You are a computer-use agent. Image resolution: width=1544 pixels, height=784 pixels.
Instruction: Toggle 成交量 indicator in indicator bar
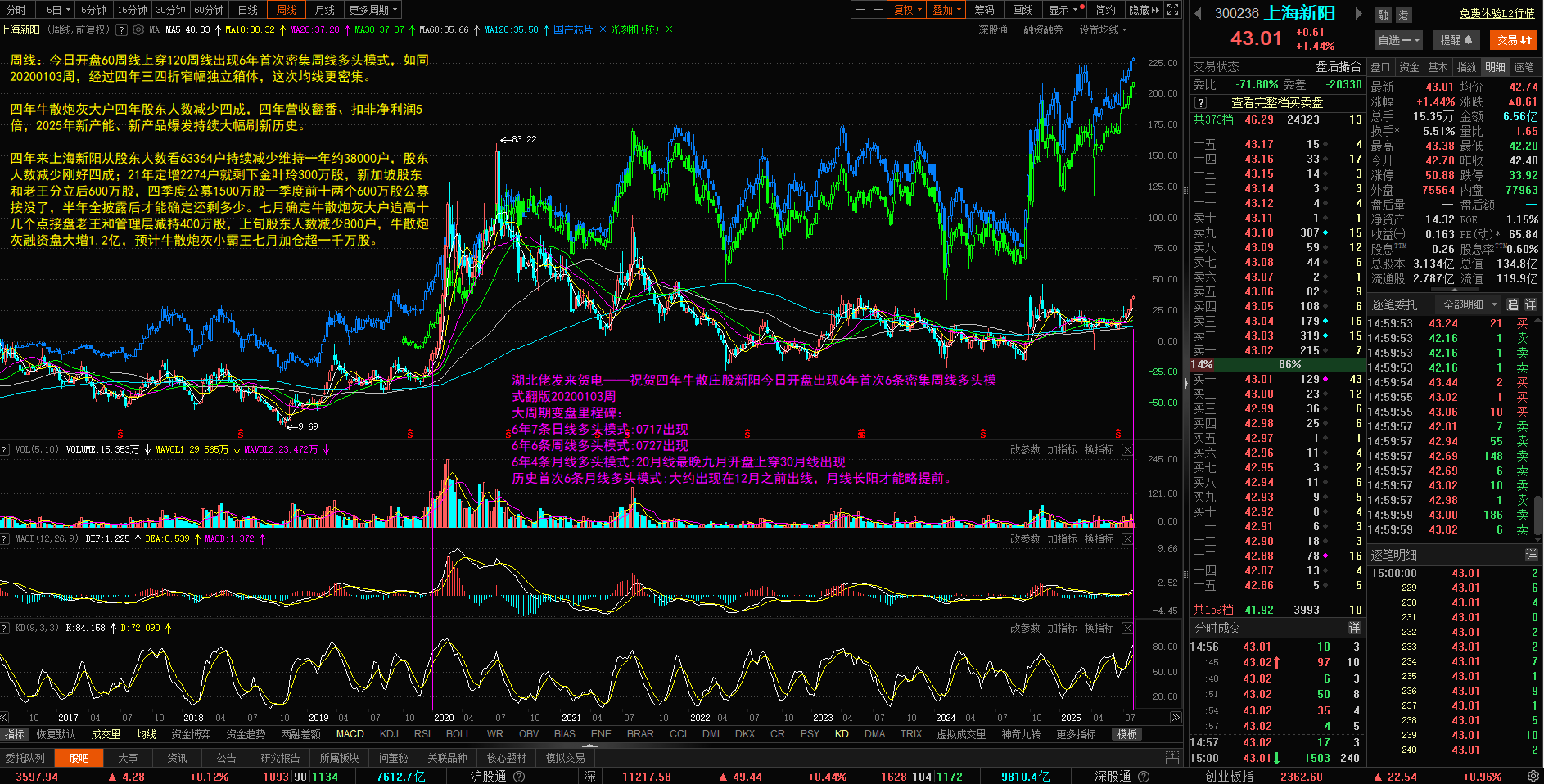tap(106, 734)
